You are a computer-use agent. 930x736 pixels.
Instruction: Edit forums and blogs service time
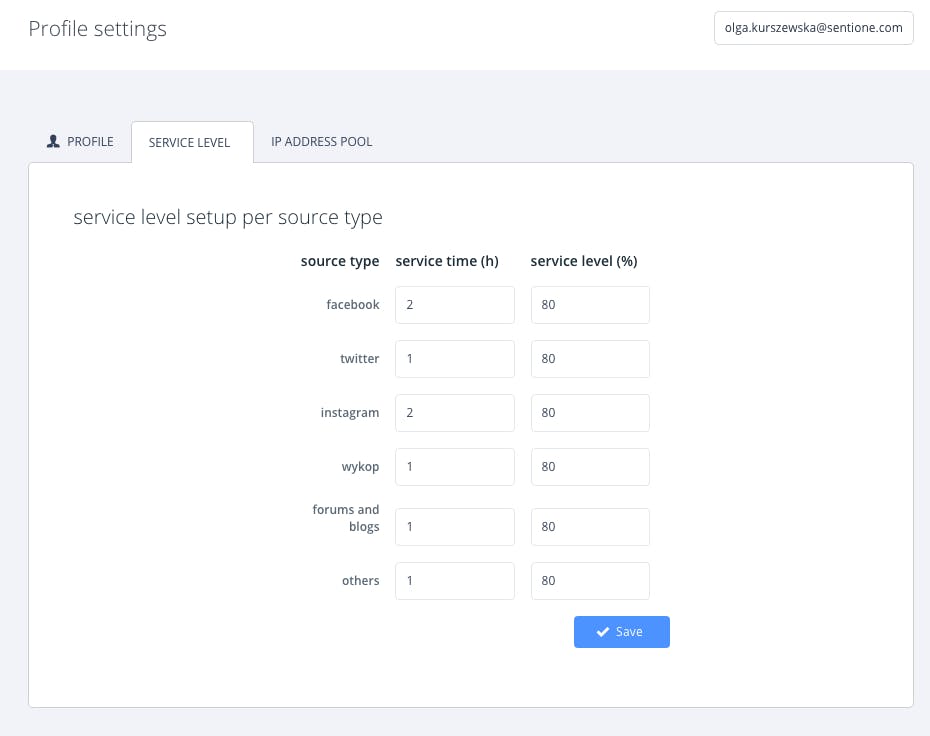coord(454,527)
